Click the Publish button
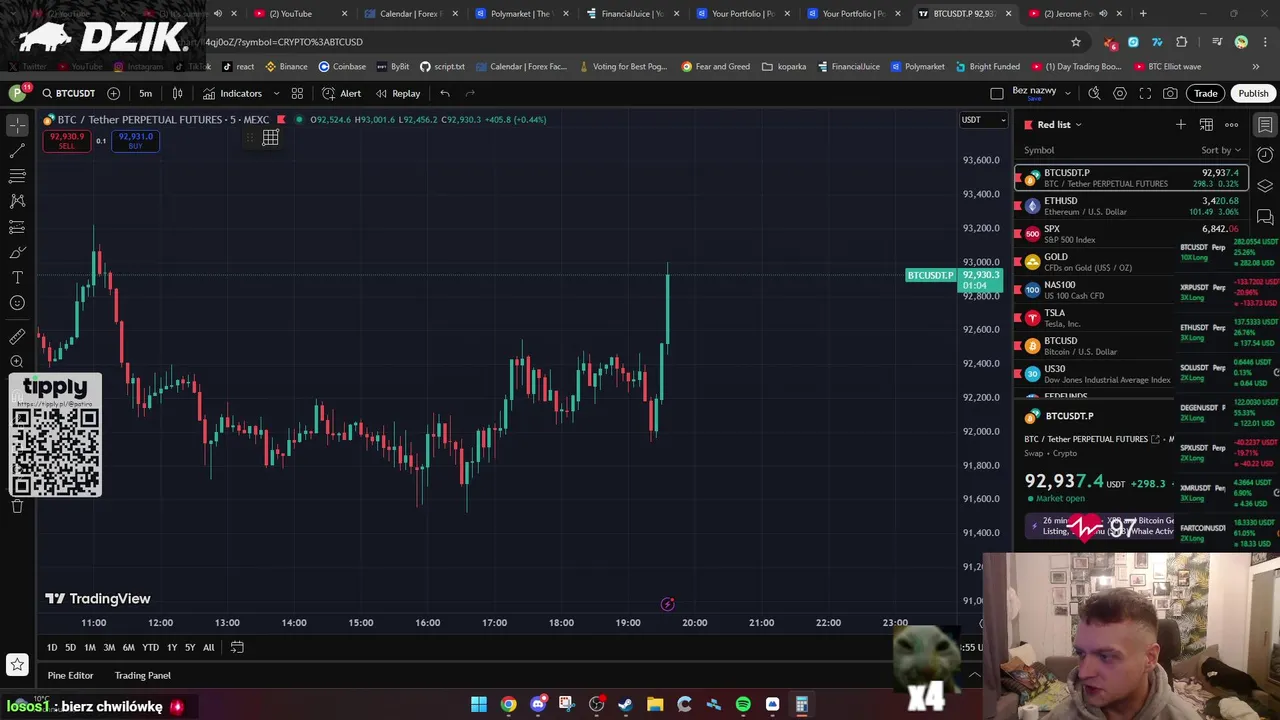The image size is (1280, 720). coord(1253,93)
